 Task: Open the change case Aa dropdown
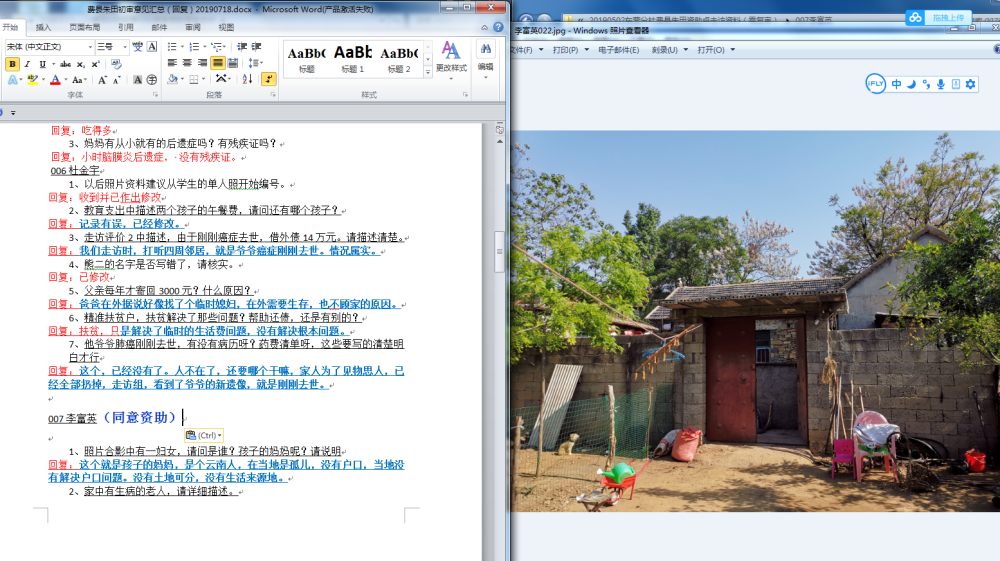79,80
